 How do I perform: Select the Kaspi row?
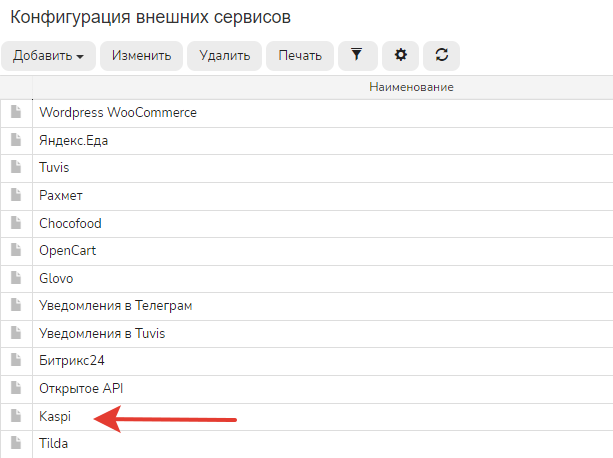coord(306,417)
